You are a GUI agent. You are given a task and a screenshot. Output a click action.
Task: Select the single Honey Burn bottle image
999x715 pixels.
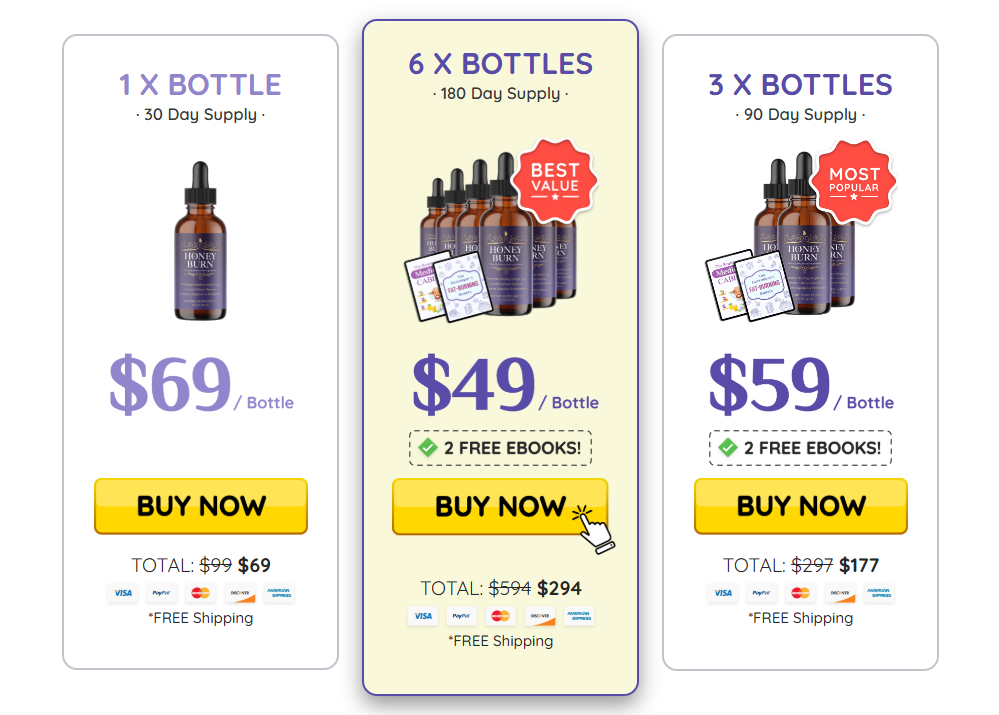click(200, 241)
